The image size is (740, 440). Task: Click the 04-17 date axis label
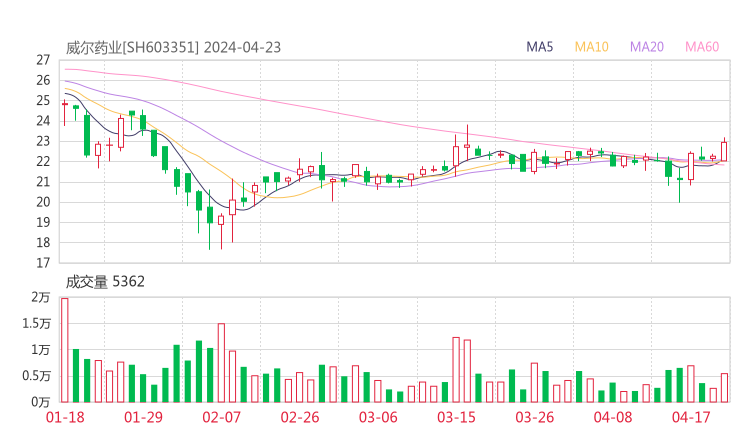(691, 417)
